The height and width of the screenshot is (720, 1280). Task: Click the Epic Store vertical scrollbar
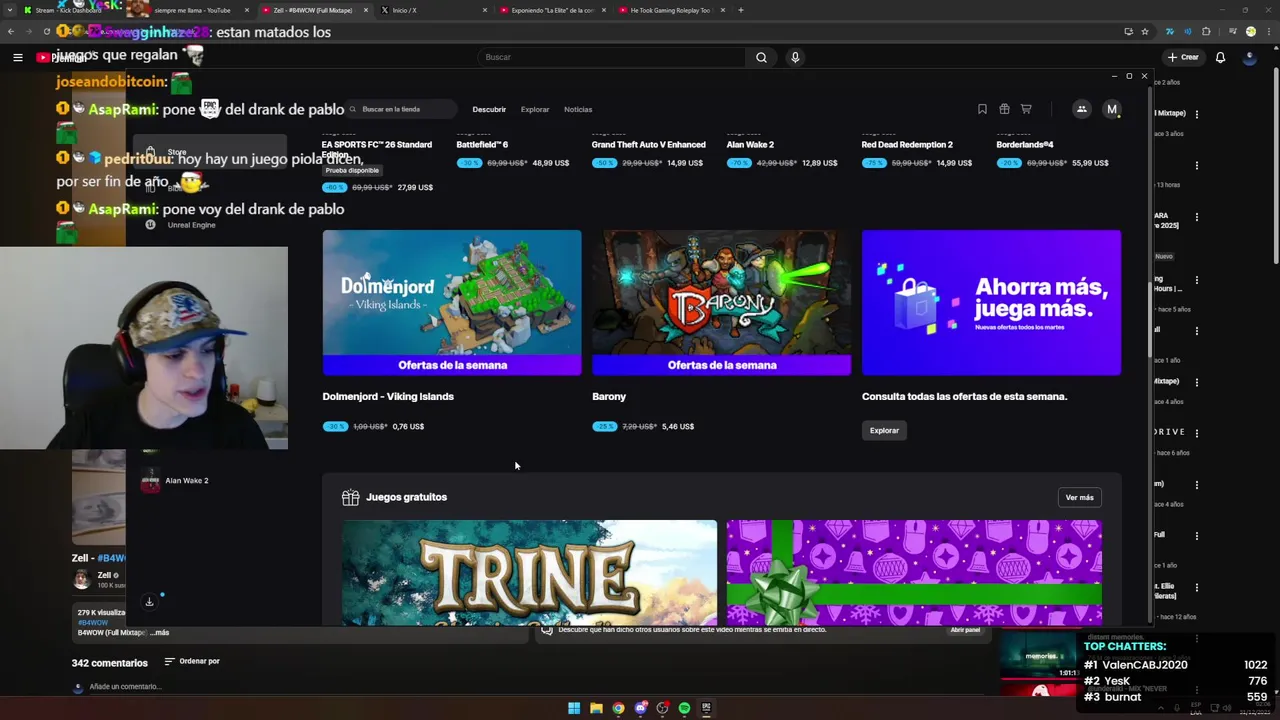click(1149, 320)
